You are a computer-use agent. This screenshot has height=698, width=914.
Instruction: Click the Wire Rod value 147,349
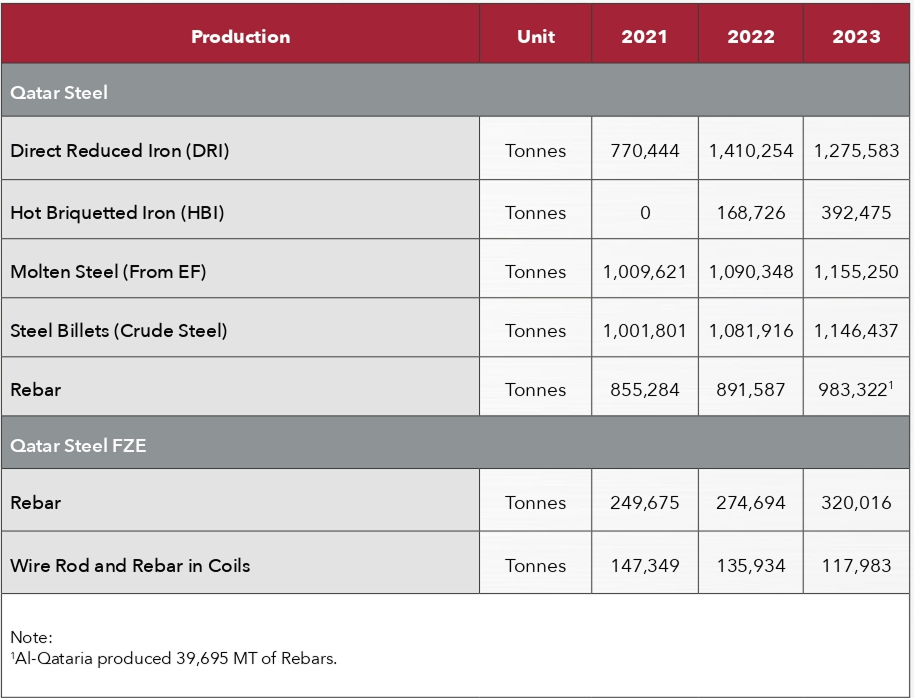point(645,566)
